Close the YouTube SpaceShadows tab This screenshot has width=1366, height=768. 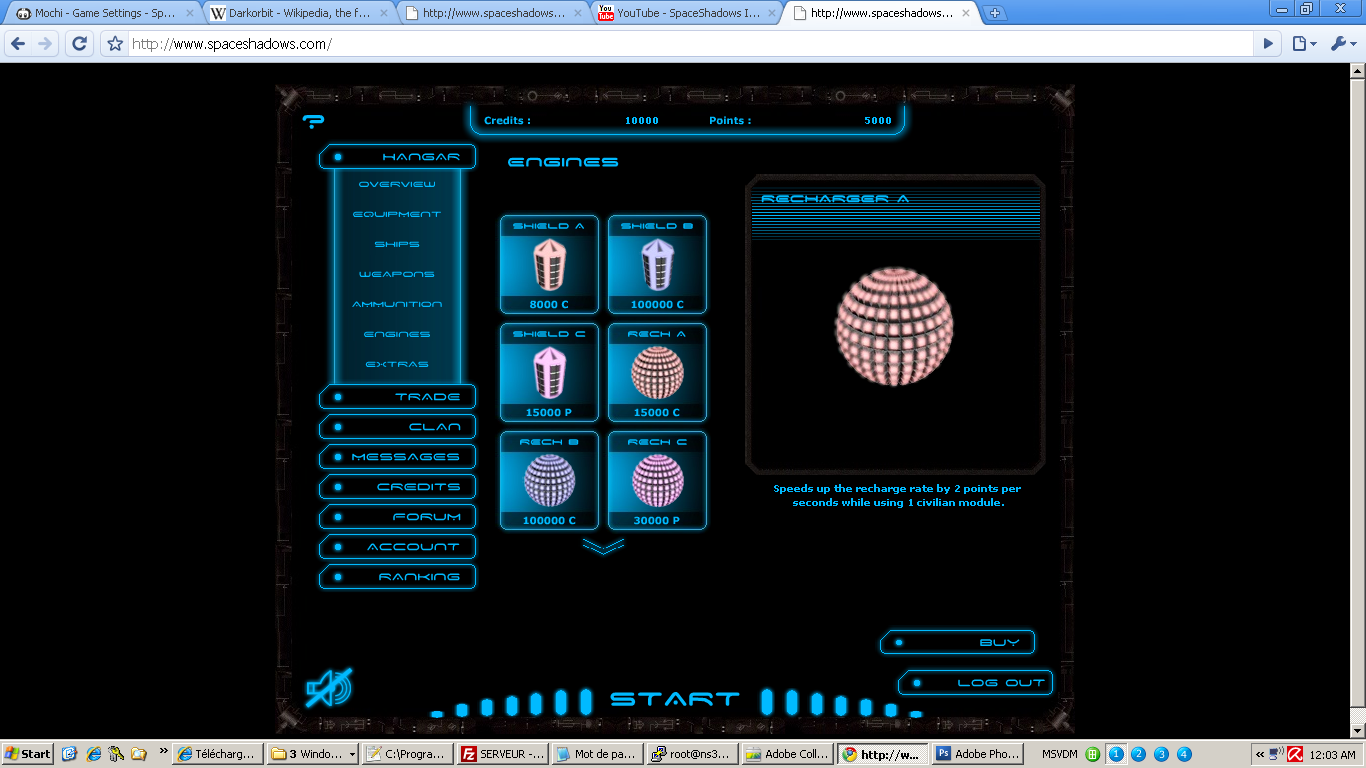coord(771,13)
